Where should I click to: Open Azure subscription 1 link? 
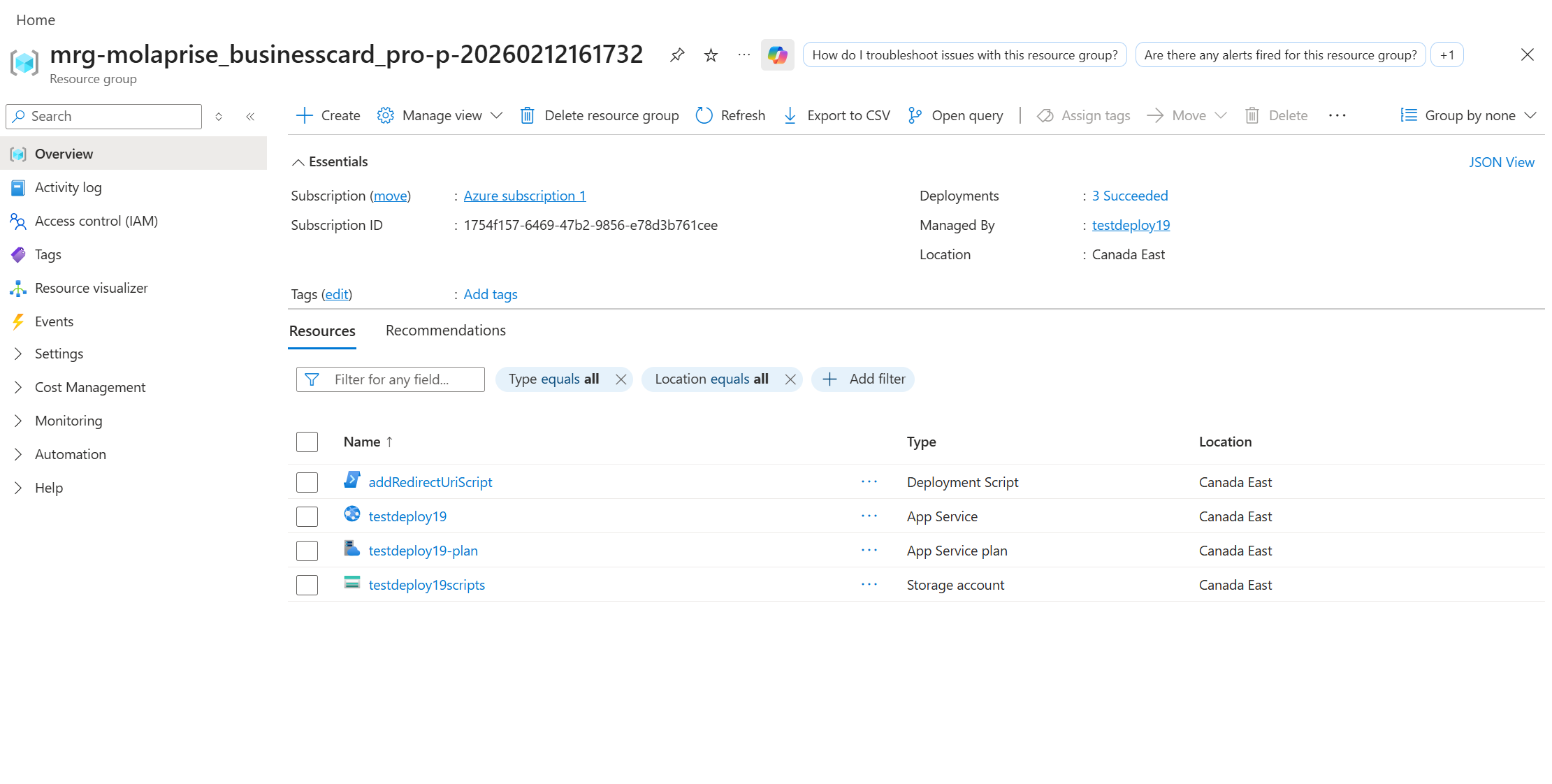point(524,196)
